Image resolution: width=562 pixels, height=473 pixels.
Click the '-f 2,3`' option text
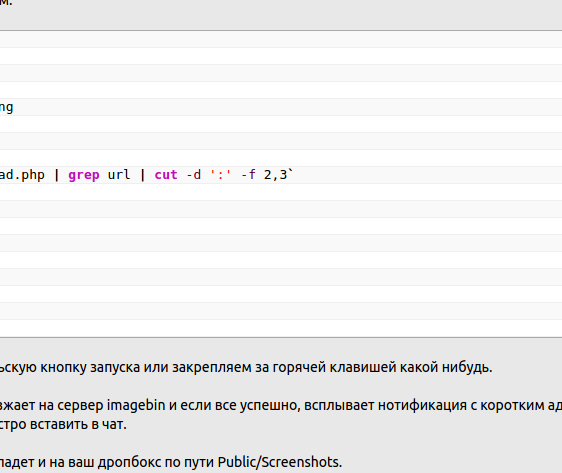[267, 175]
